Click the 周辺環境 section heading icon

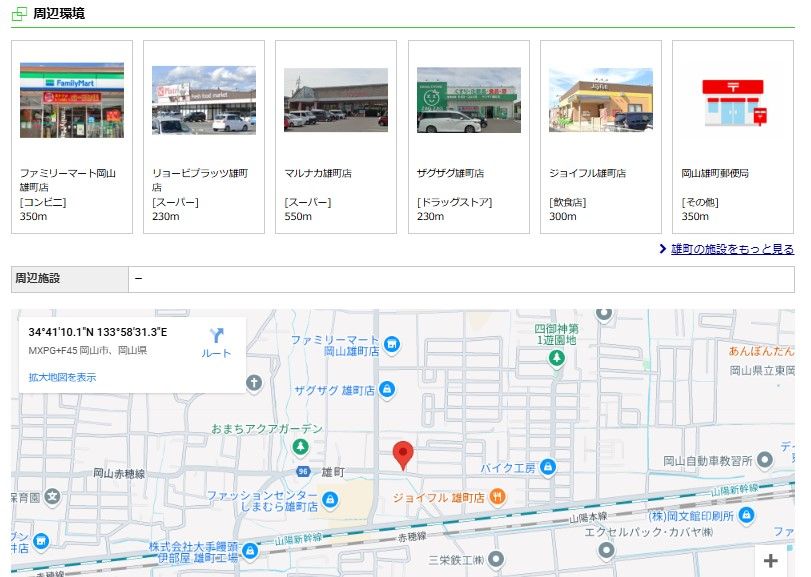pyautogui.click(x=19, y=13)
